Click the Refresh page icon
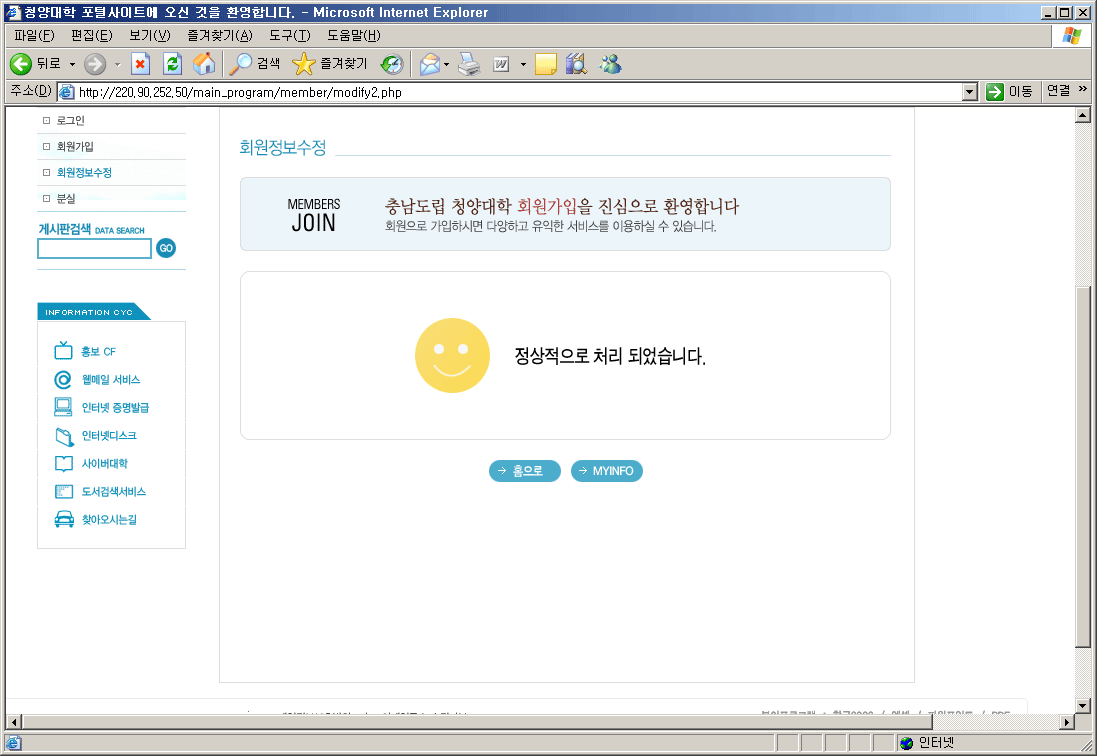This screenshot has width=1097, height=756. tap(172, 64)
